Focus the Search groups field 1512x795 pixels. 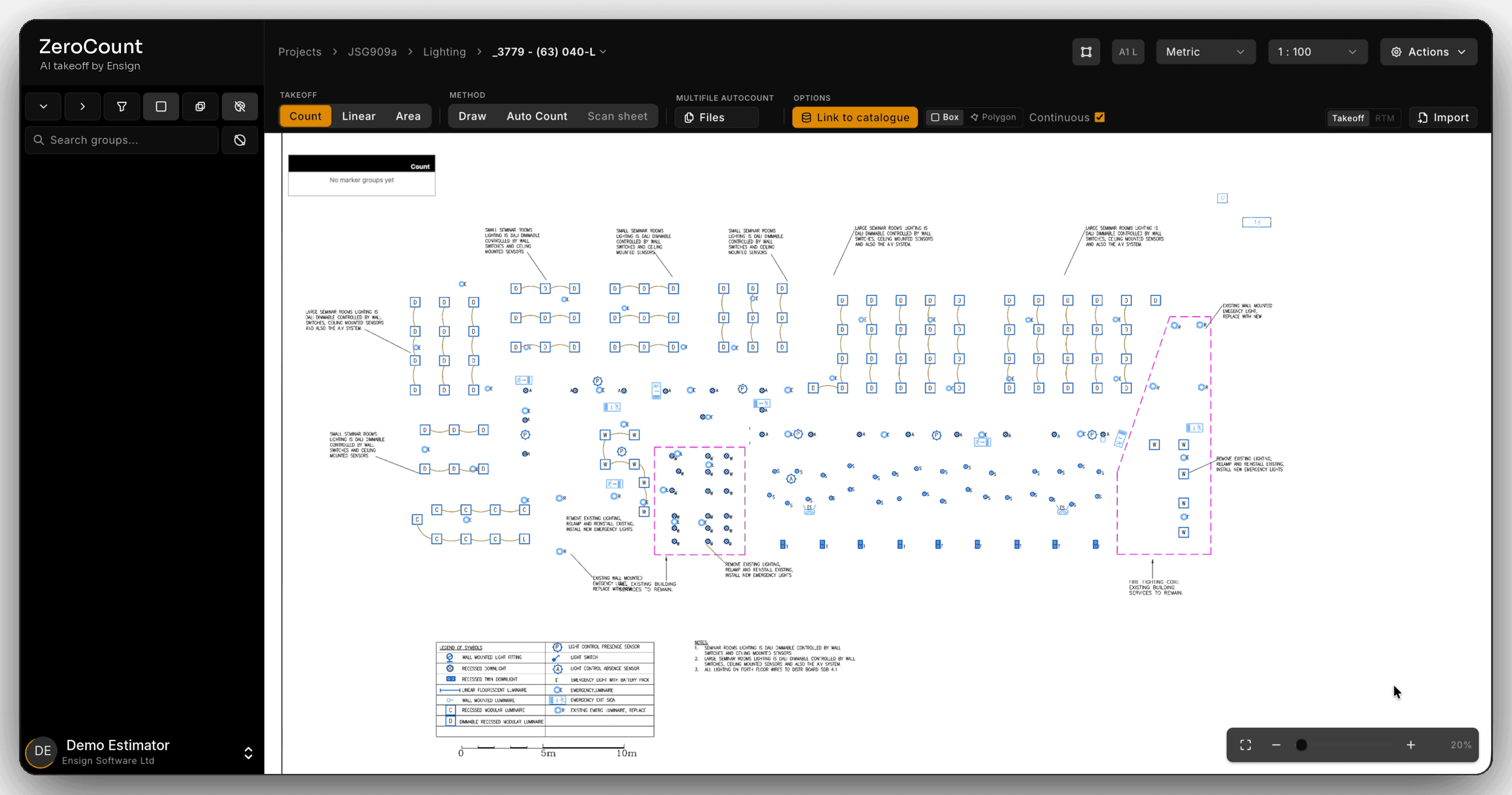tap(122, 140)
